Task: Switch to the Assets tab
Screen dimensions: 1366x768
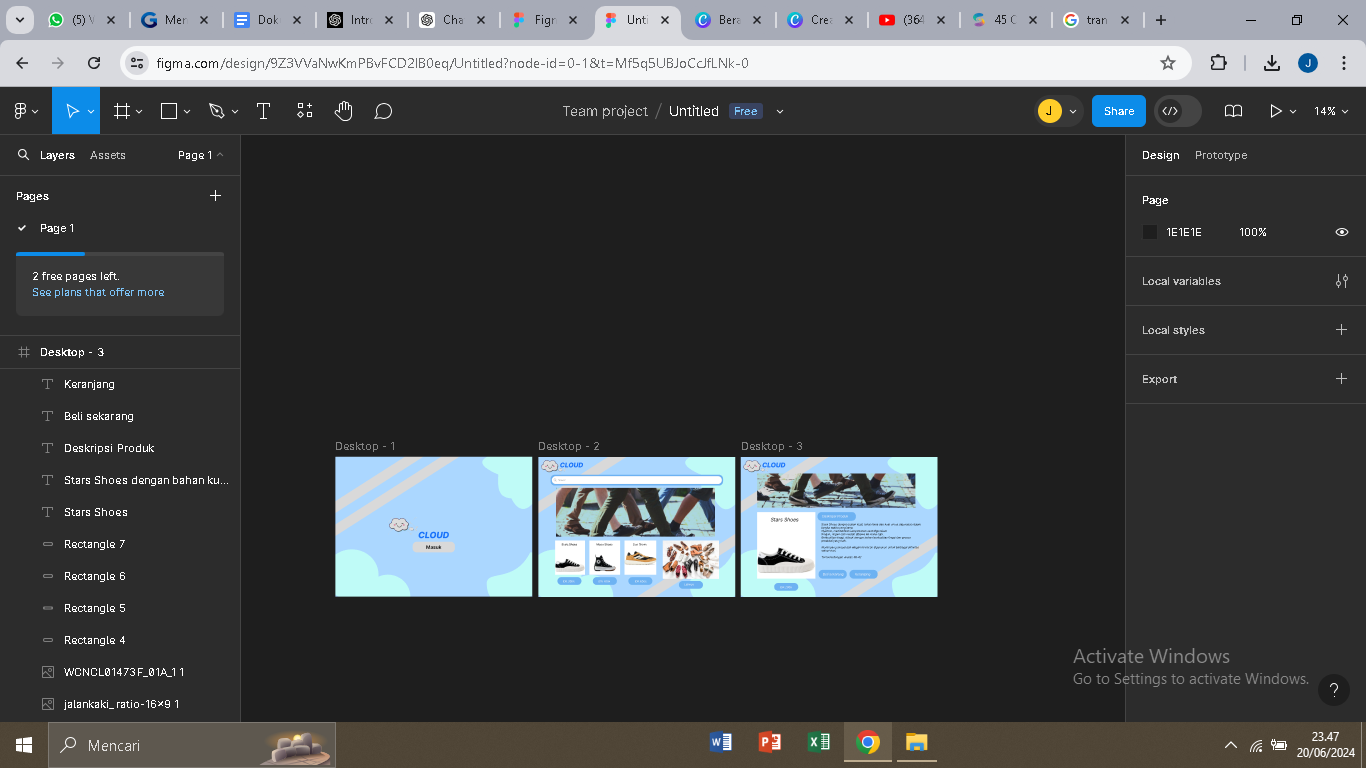Action: pyautogui.click(x=108, y=155)
